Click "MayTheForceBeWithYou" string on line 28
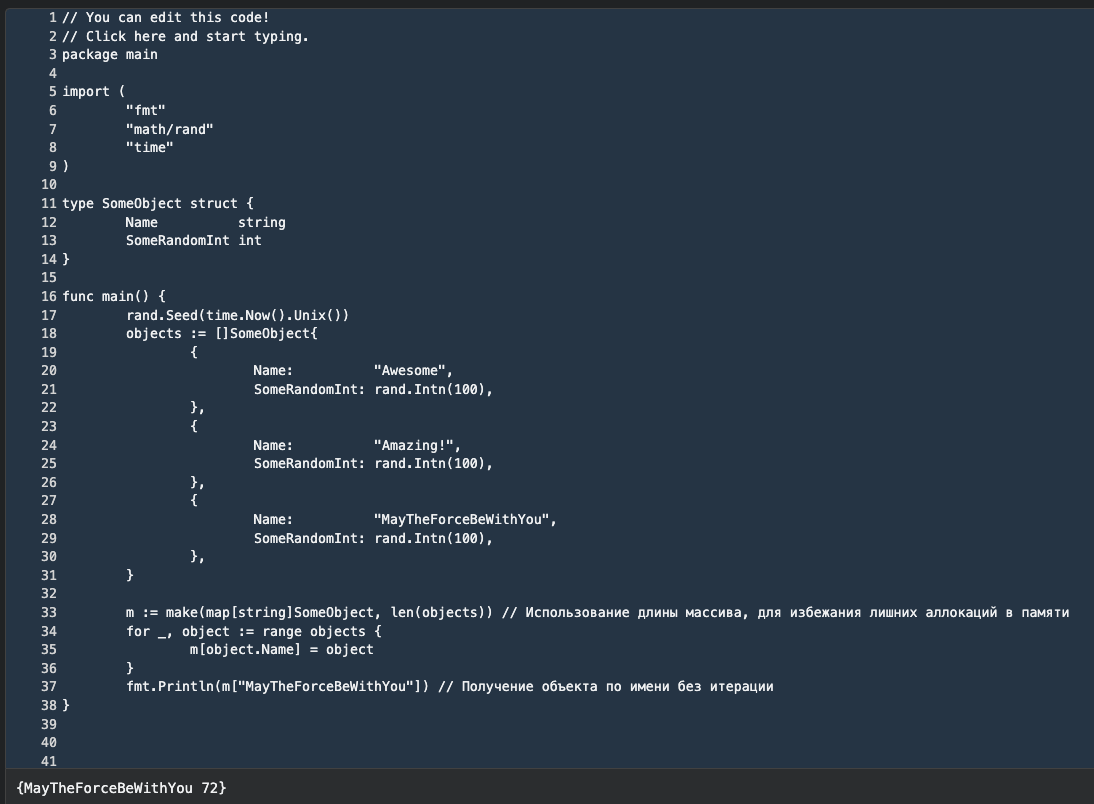Image resolution: width=1094 pixels, height=804 pixels. pos(464,519)
